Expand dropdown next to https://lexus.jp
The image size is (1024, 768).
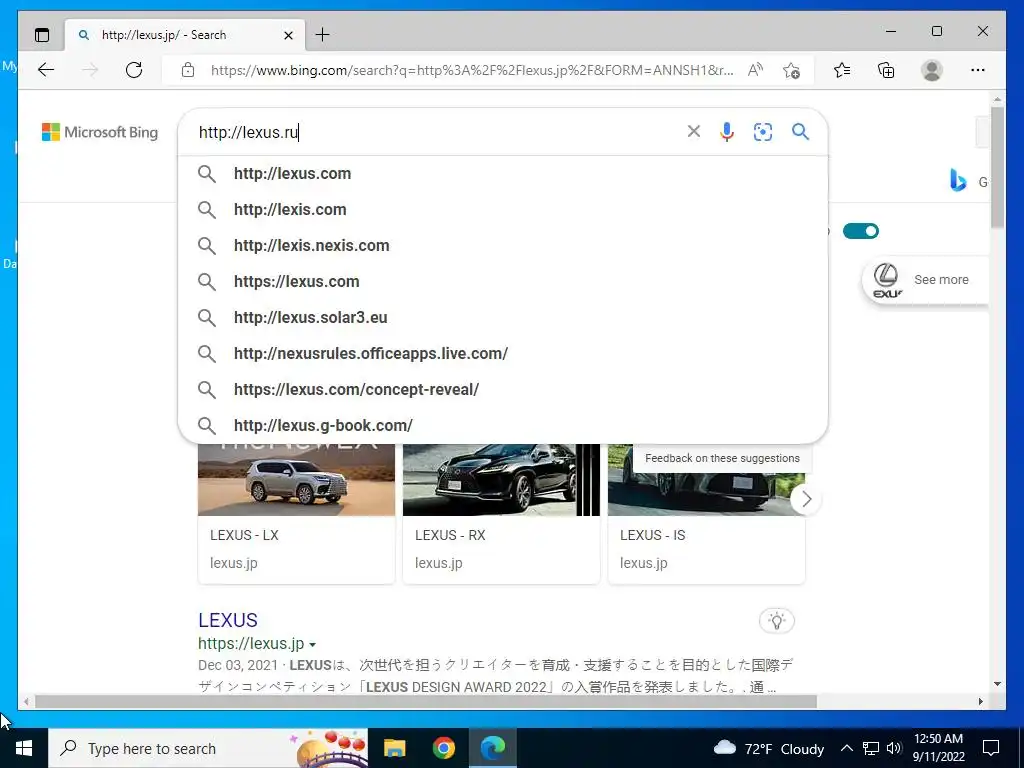313,645
